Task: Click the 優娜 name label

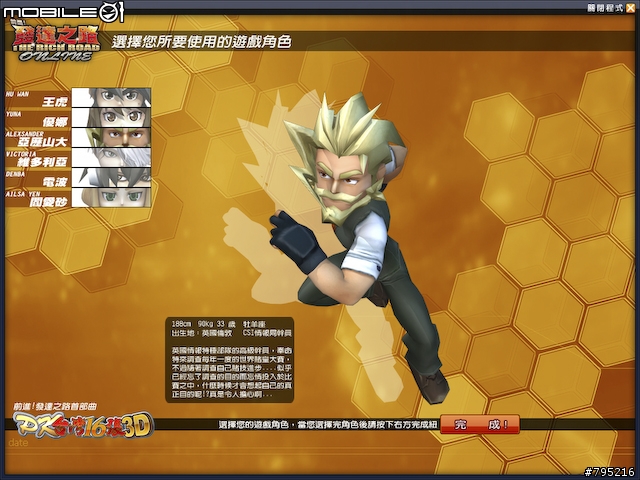Action: click(x=55, y=122)
